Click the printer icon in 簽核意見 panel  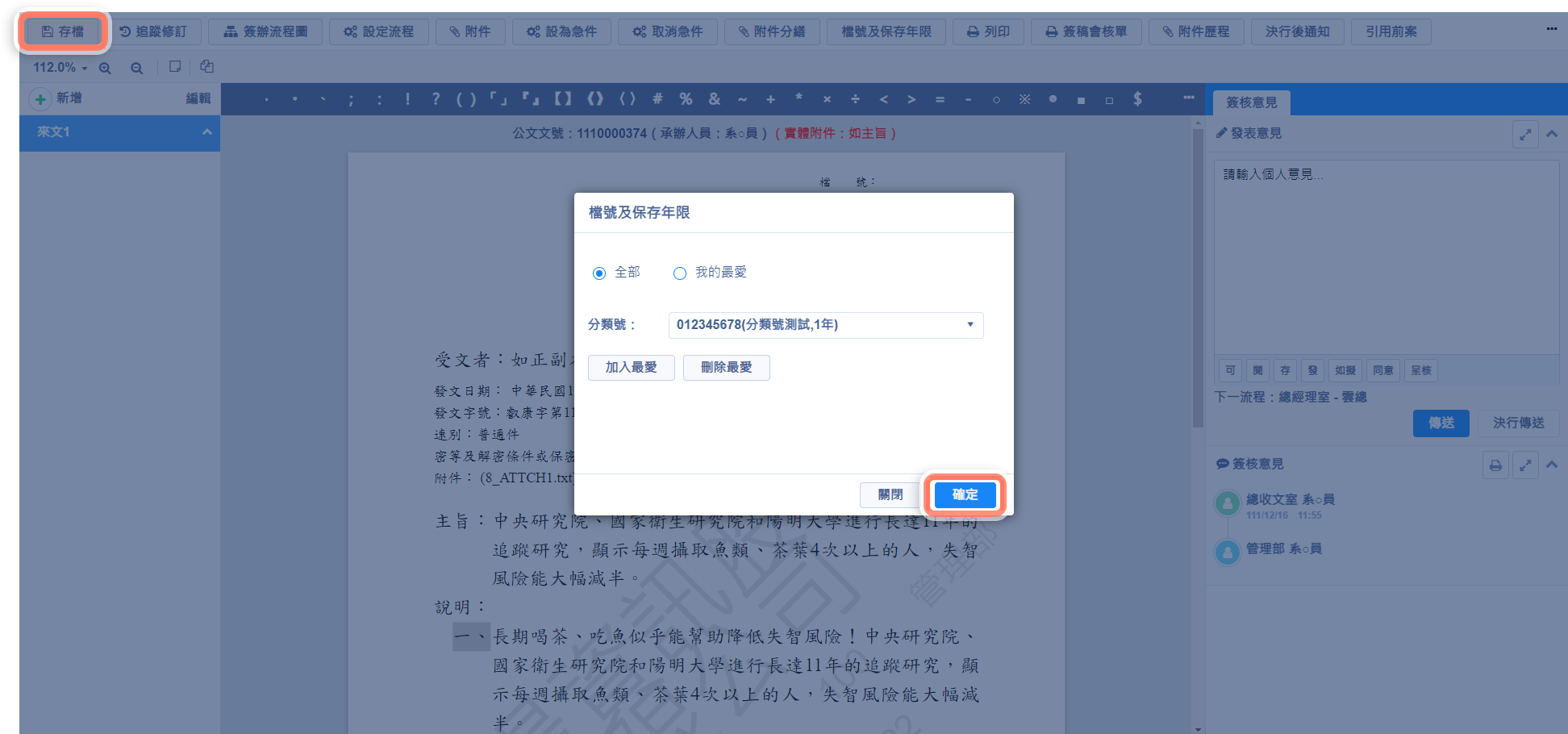1495,465
